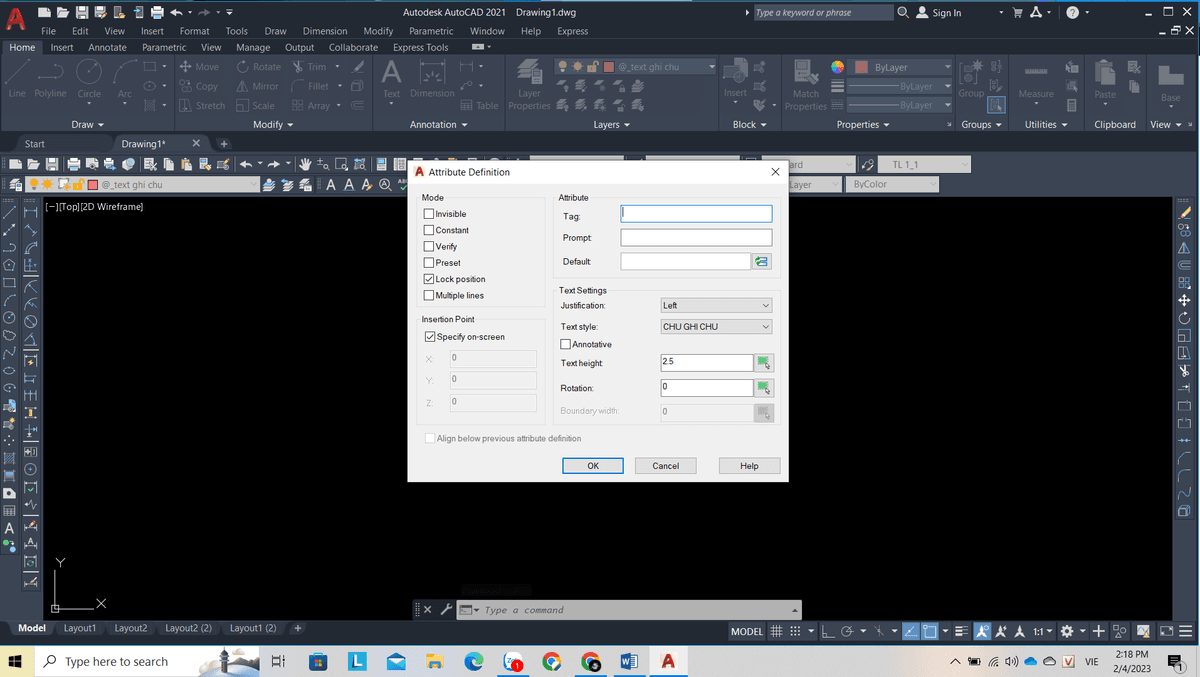Click the red layer color swatch in ribbon
The width and height of the screenshot is (1200, 677).
click(608, 67)
